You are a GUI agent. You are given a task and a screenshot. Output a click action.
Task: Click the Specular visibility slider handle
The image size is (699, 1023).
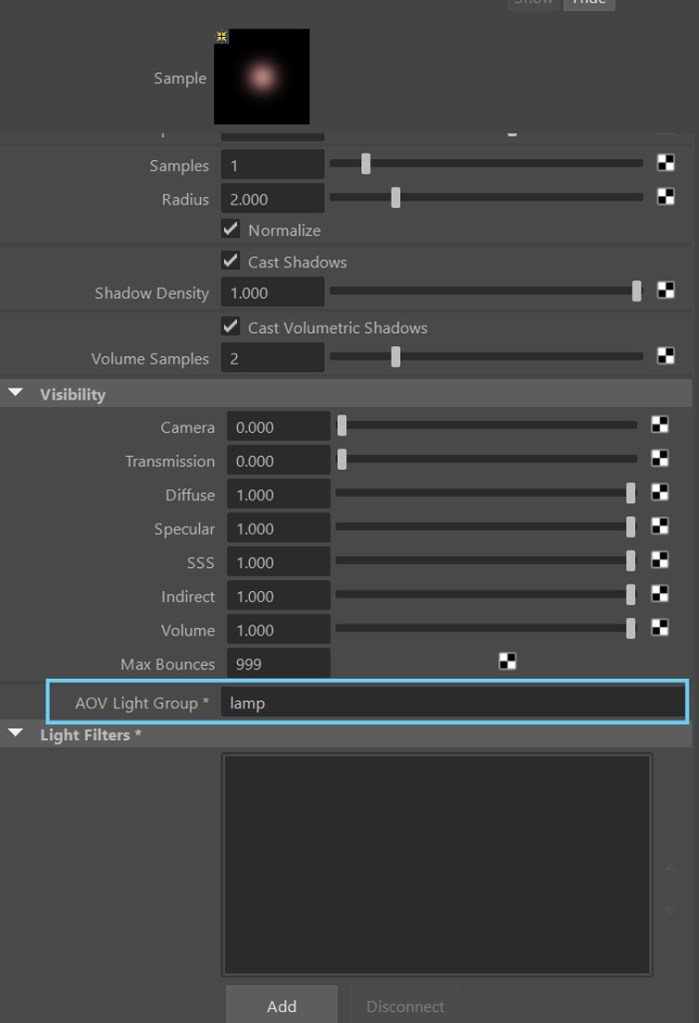pos(630,528)
